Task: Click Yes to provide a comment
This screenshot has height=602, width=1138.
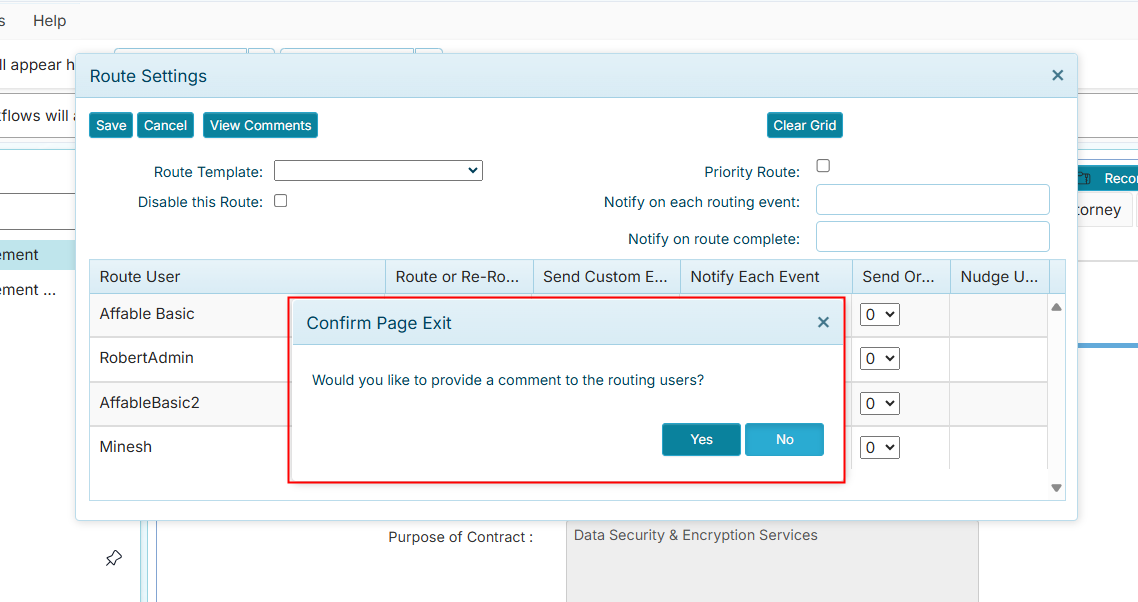Action: coord(701,440)
